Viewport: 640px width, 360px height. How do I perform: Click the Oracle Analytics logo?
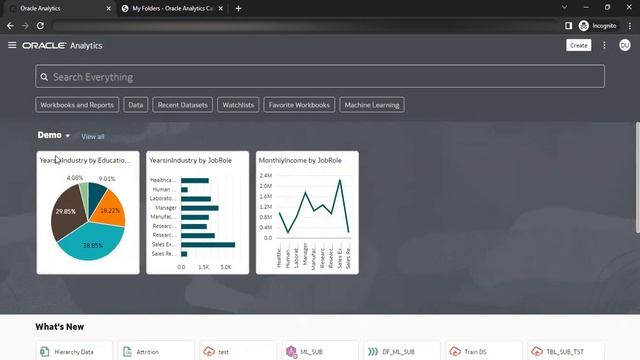click(x=62, y=45)
